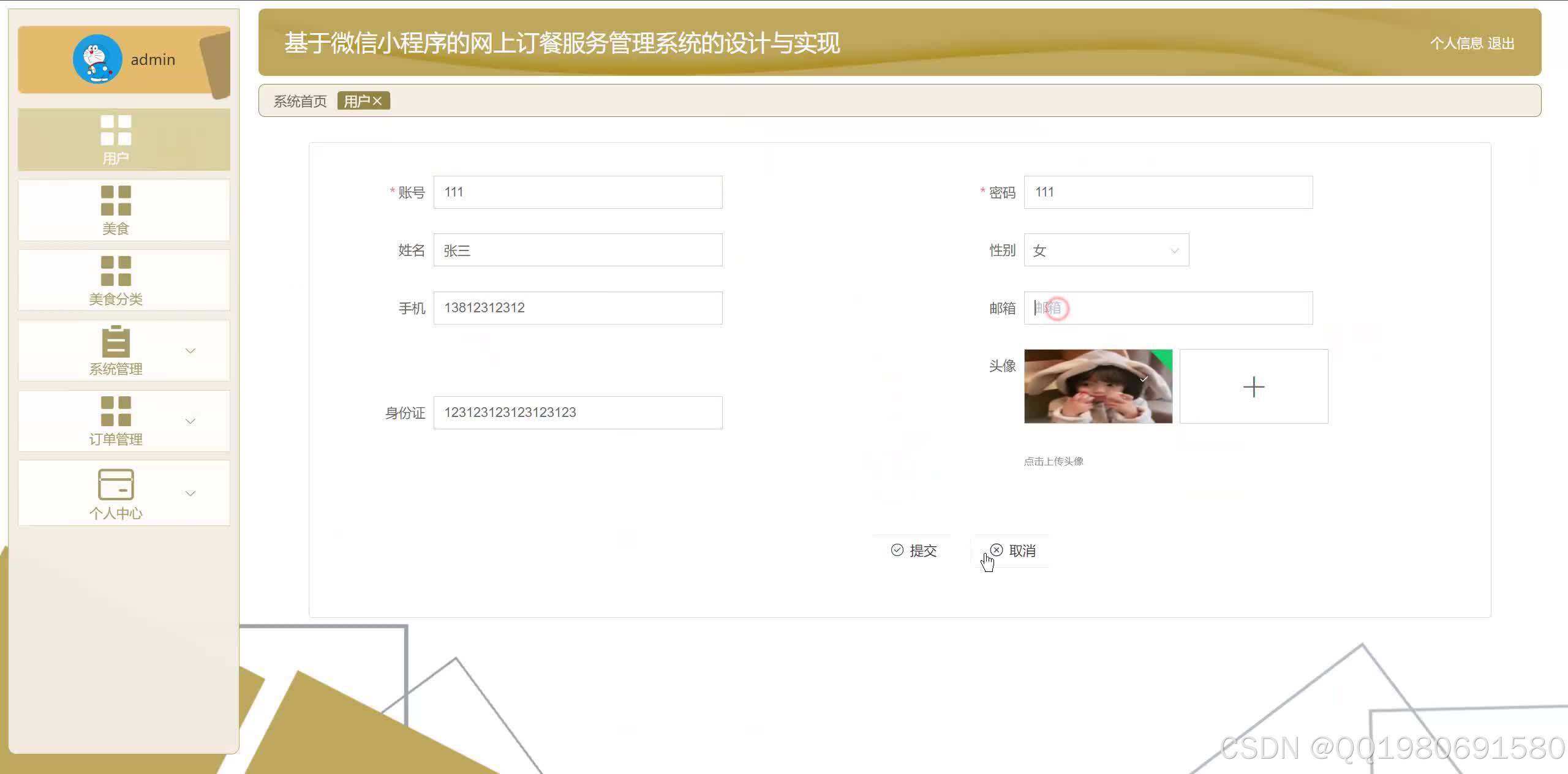Click the 个人中心 card icon
This screenshot has width=1568, height=774.
point(116,484)
